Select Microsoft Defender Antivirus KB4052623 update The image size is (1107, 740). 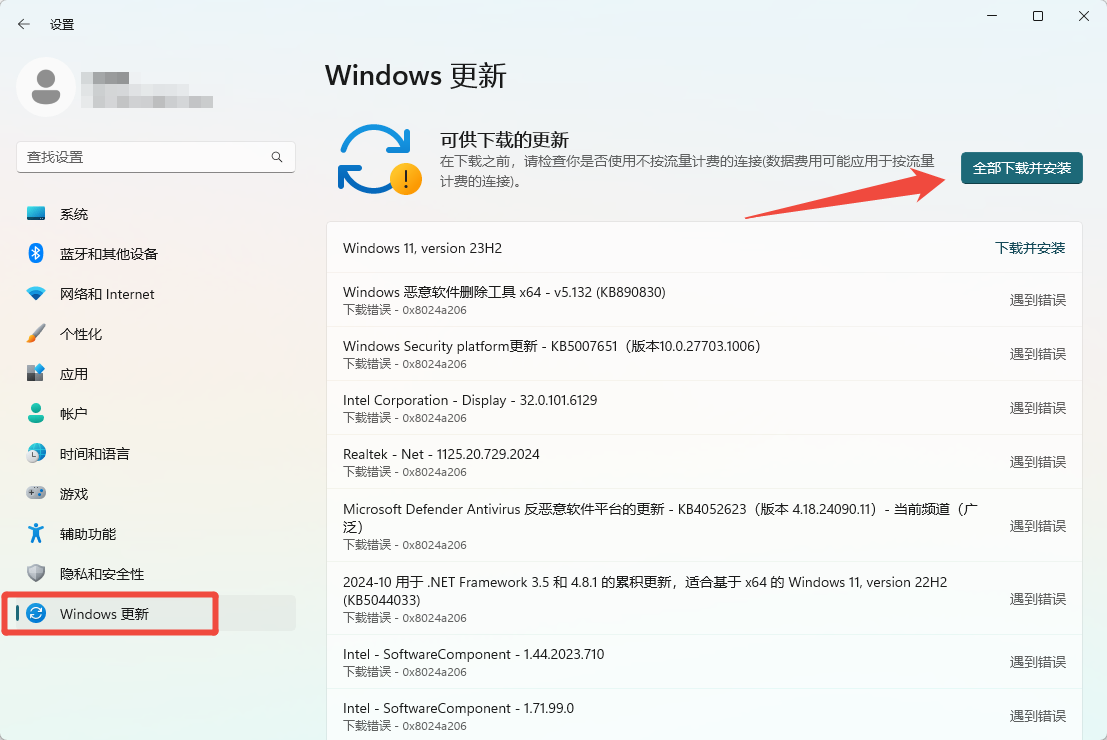pyautogui.click(x=704, y=525)
